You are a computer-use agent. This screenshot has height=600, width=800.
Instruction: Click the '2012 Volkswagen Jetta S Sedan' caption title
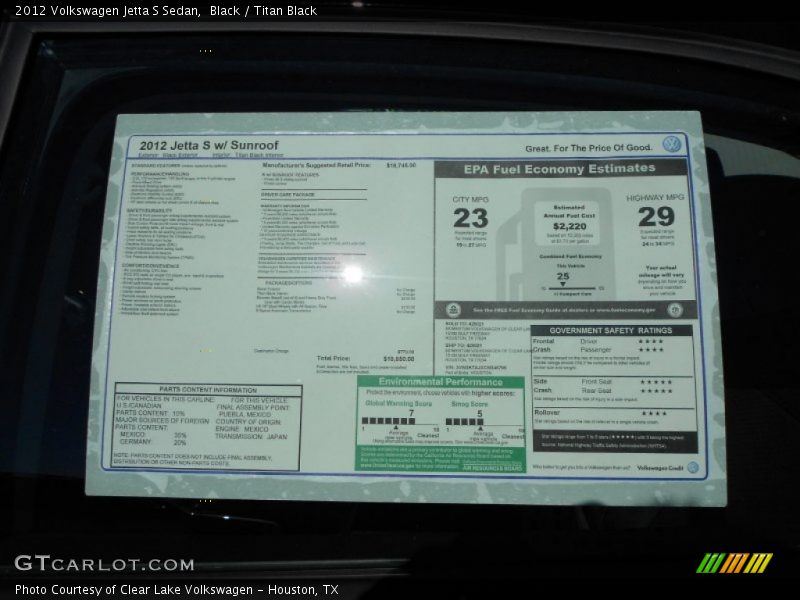click(108, 11)
